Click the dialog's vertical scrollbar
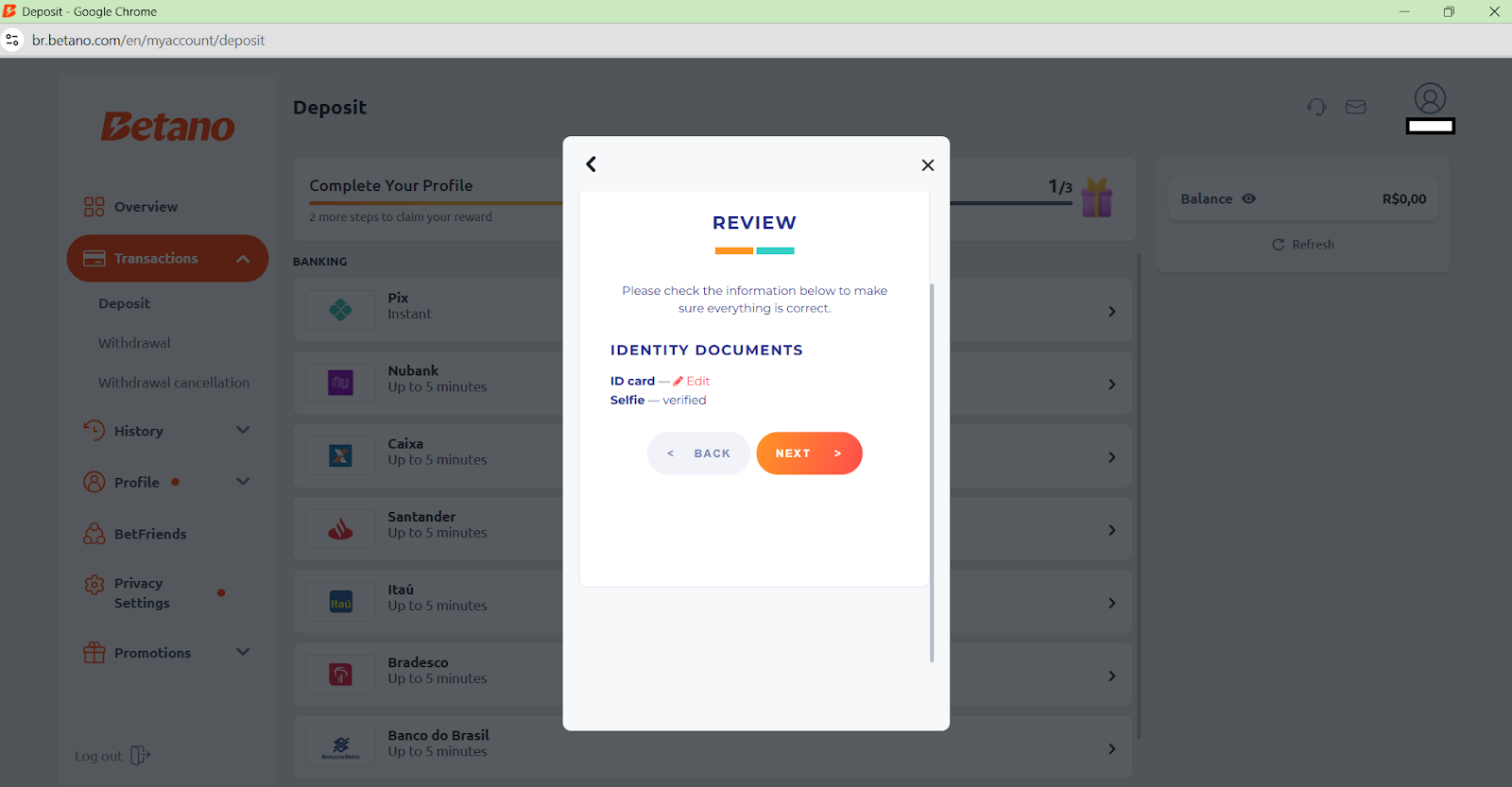The image size is (1512, 787). pyautogui.click(x=932, y=472)
